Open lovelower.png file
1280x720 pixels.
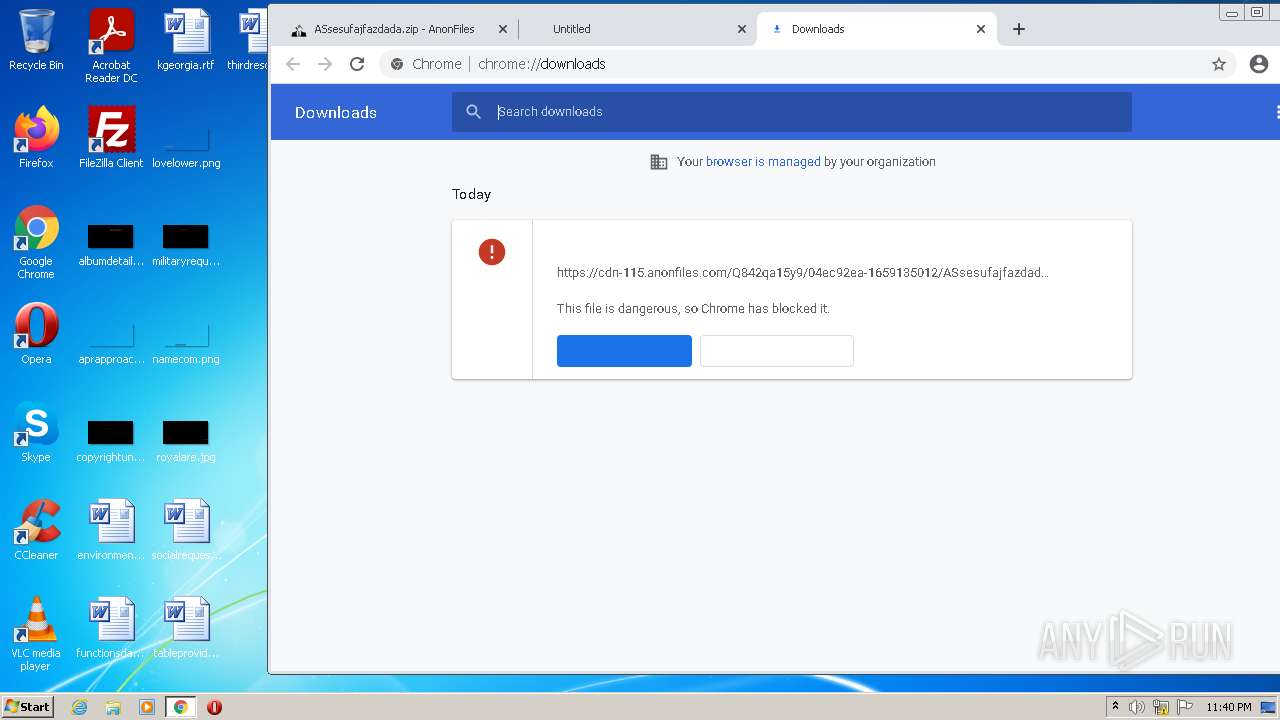186,145
